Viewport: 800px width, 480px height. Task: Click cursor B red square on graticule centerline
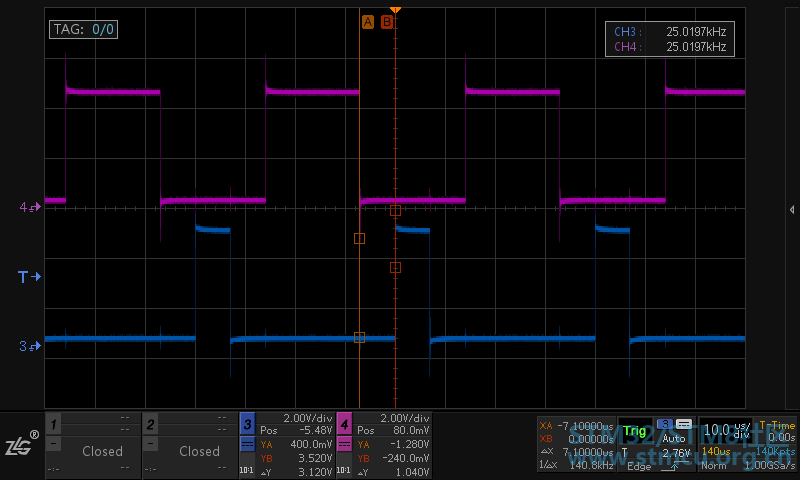[395, 210]
